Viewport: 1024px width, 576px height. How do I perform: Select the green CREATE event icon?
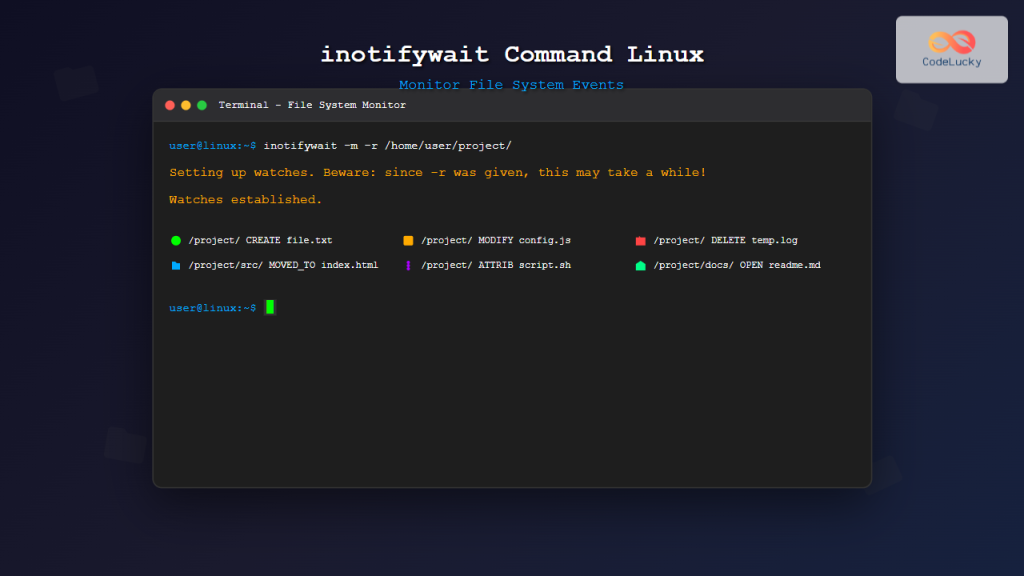(176, 240)
